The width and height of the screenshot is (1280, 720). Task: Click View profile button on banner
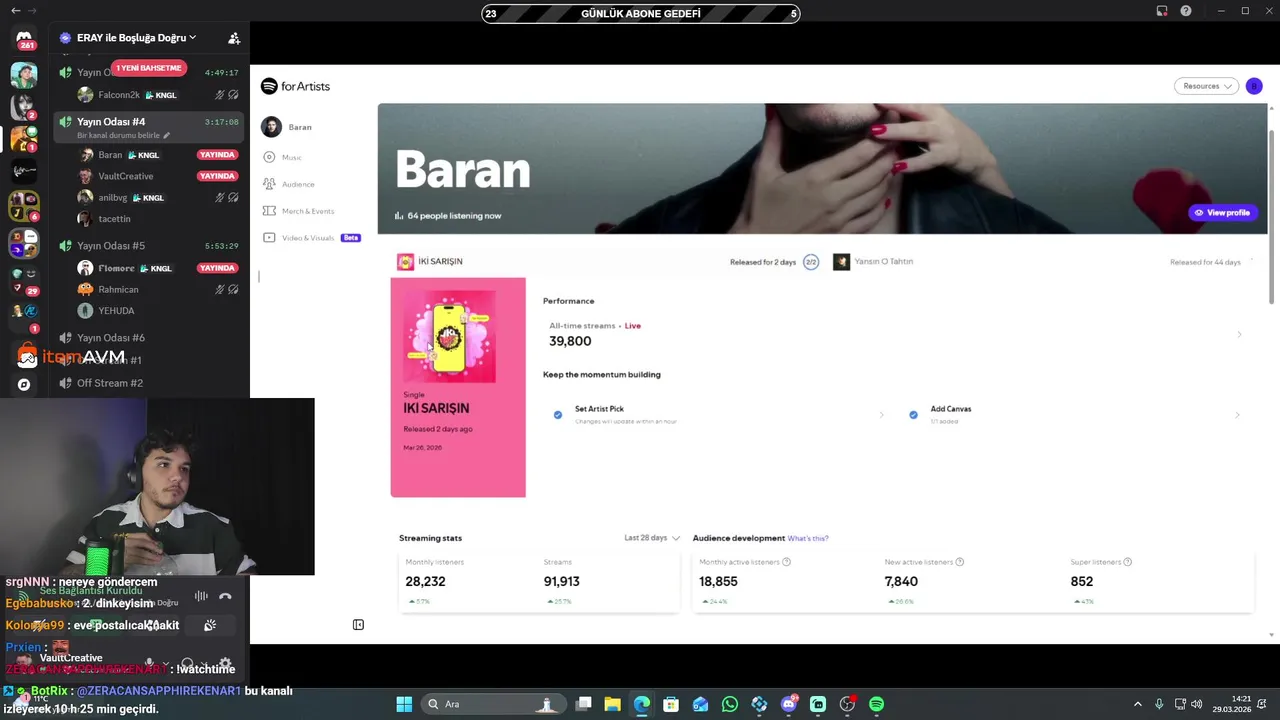pos(1222,213)
